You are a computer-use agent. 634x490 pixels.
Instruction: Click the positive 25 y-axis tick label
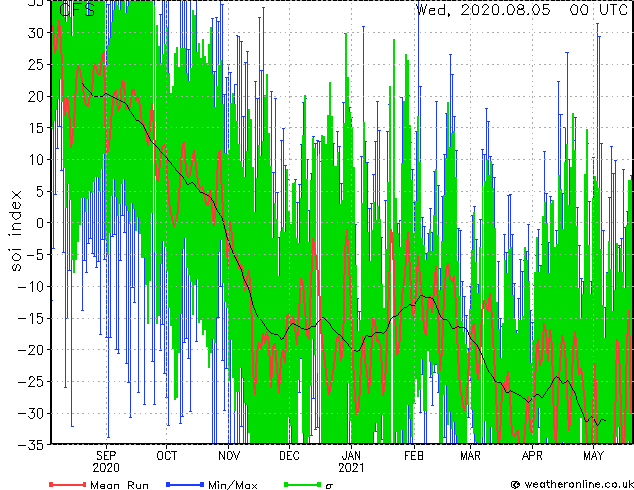click(36, 64)
